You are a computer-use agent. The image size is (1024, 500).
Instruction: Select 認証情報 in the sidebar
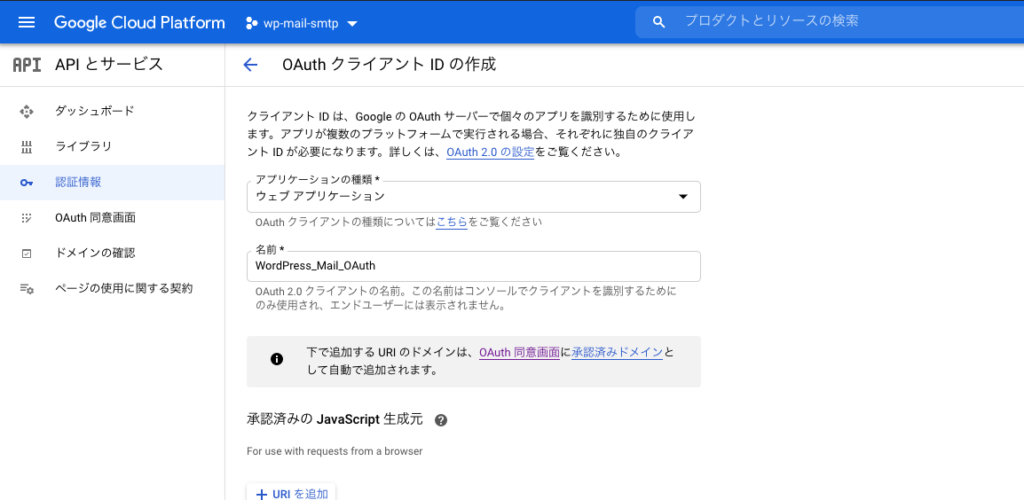[78, 182]
